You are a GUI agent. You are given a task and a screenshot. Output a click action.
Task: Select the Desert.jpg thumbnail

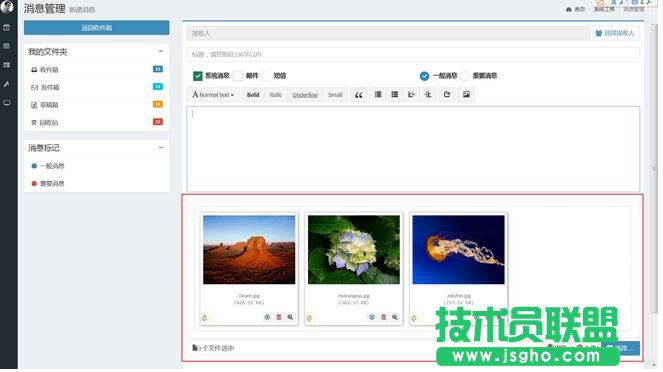point(249,249)
